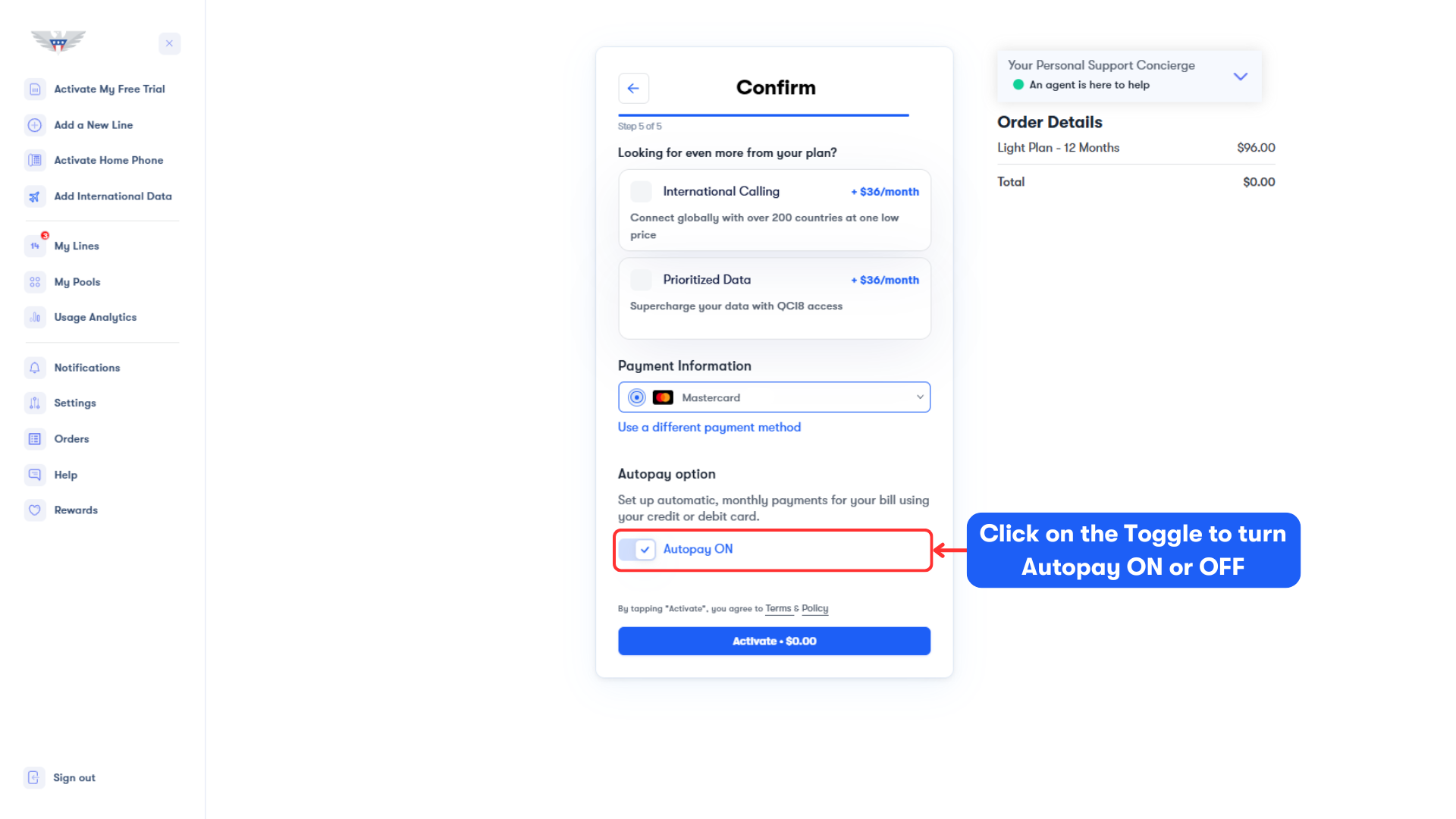Open the Mastercard payment dropdown arrow
The image size is (1456, 819).
(x=920, y=397)
